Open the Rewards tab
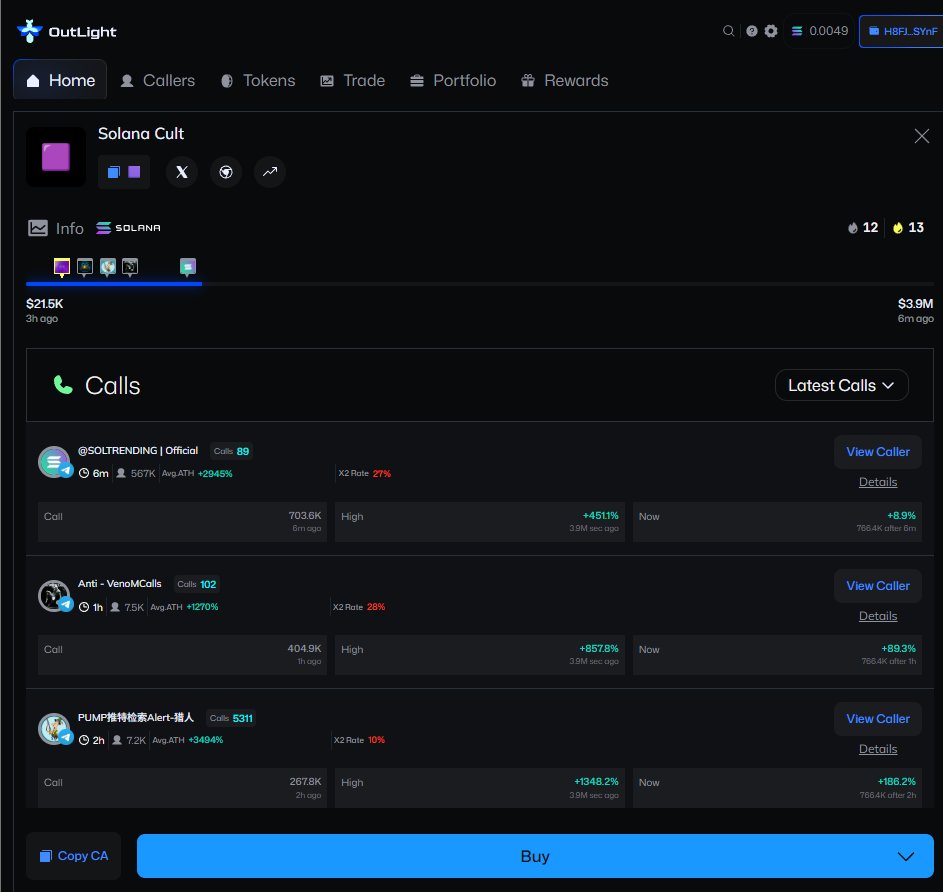The width and height of the screenshot is (943, 892). [565, 80]
